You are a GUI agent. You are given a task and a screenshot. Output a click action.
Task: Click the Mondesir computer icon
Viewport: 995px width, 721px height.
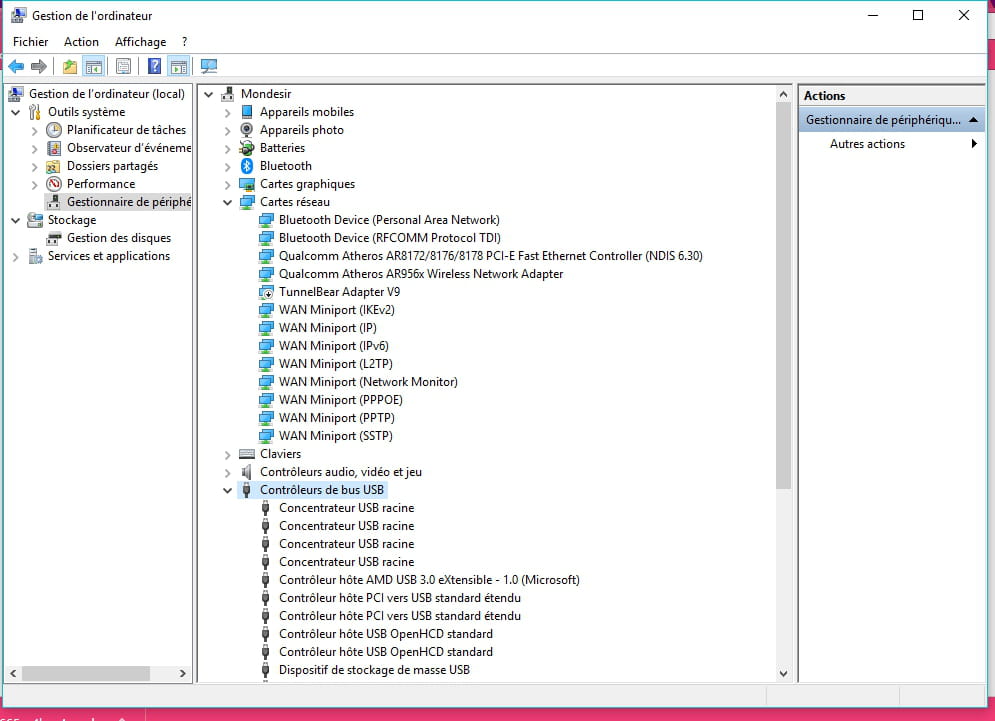coord(228,94)
